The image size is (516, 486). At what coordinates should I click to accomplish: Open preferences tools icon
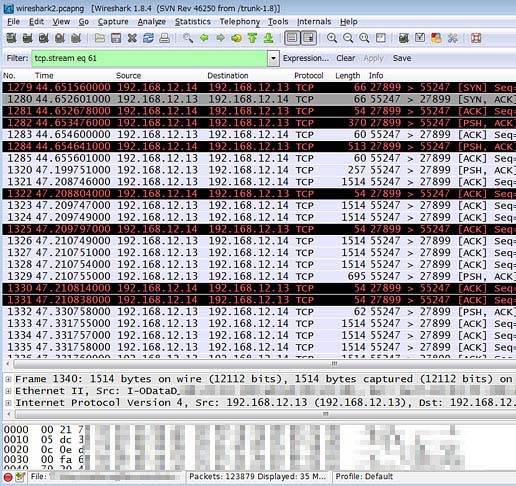453,38
